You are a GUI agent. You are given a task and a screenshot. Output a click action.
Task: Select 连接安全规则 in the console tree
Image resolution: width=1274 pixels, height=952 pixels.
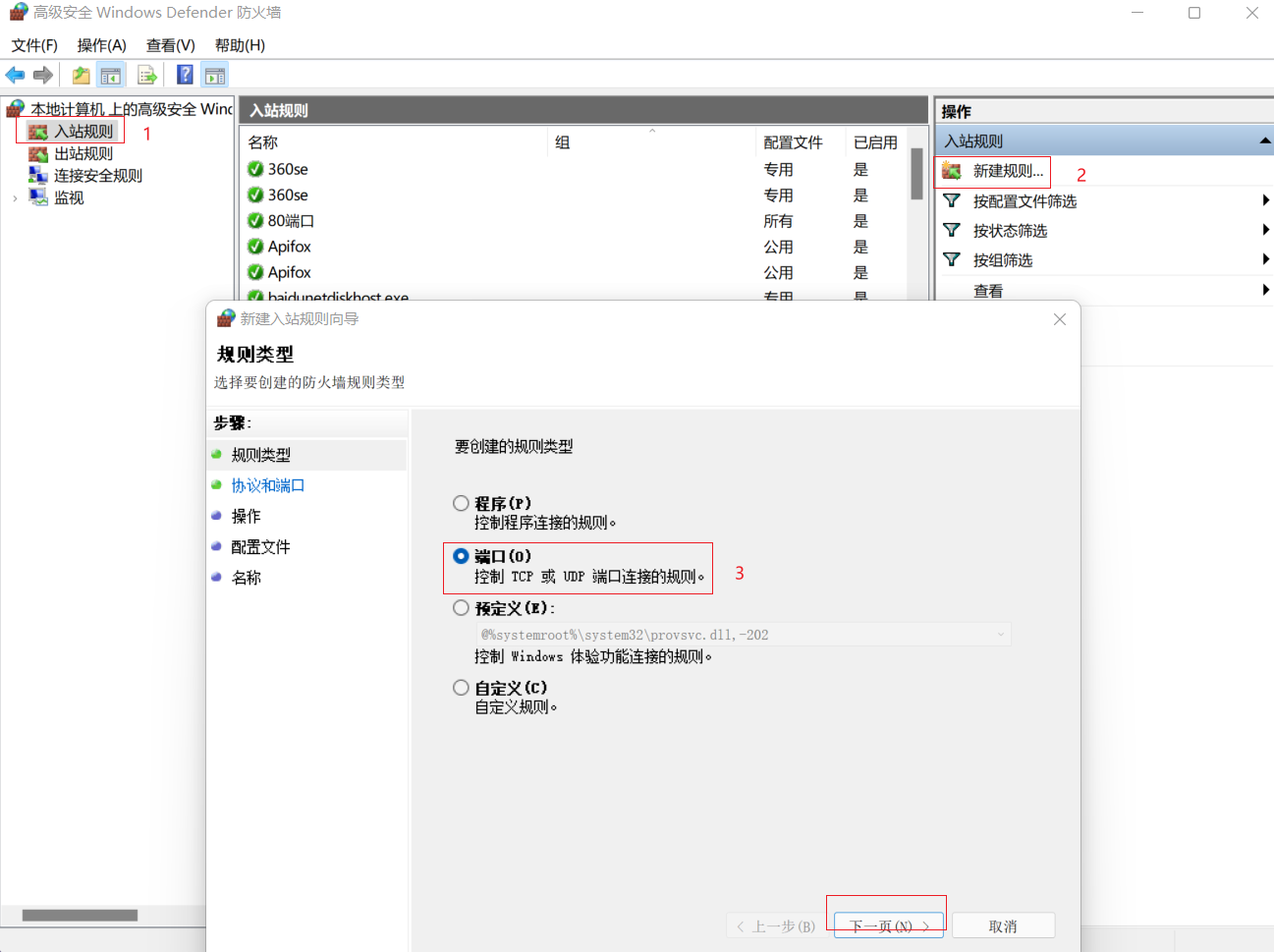coord(98,176)
